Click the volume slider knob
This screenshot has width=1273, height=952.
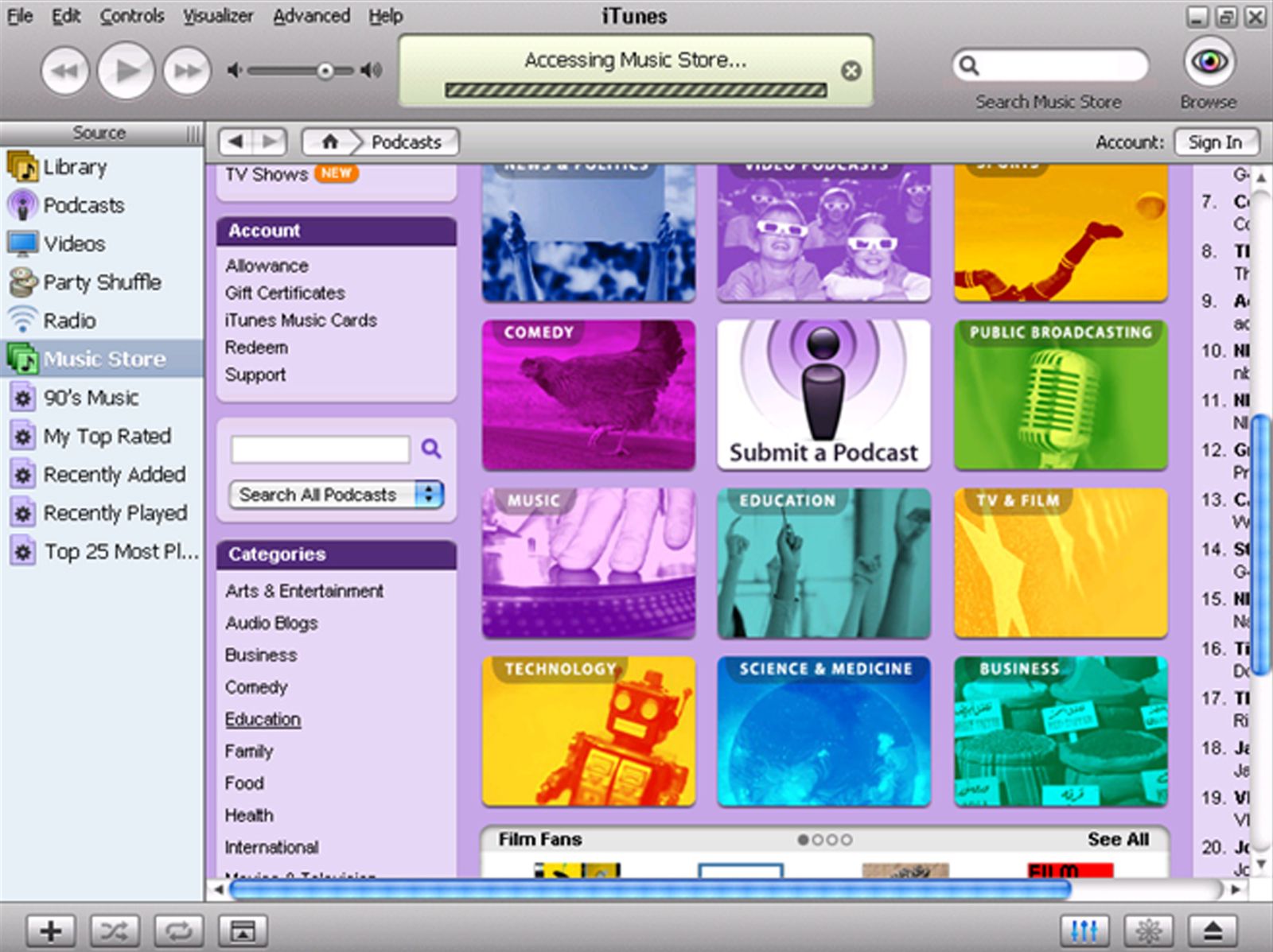click(x=325, y=71)
